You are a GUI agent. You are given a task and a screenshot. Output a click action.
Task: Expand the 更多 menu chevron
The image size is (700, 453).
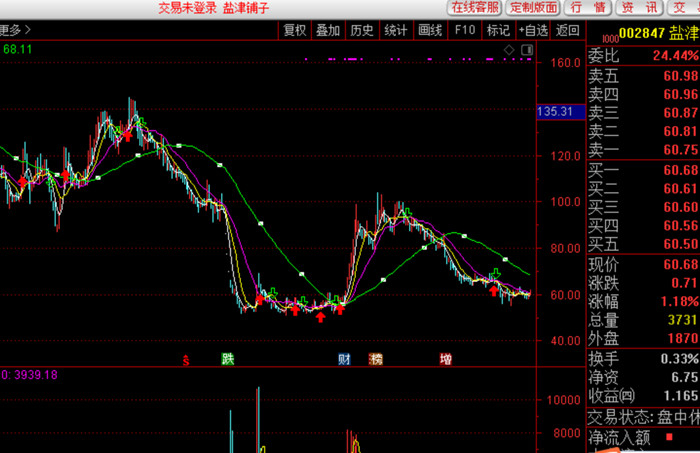click(x=28, y=30)
